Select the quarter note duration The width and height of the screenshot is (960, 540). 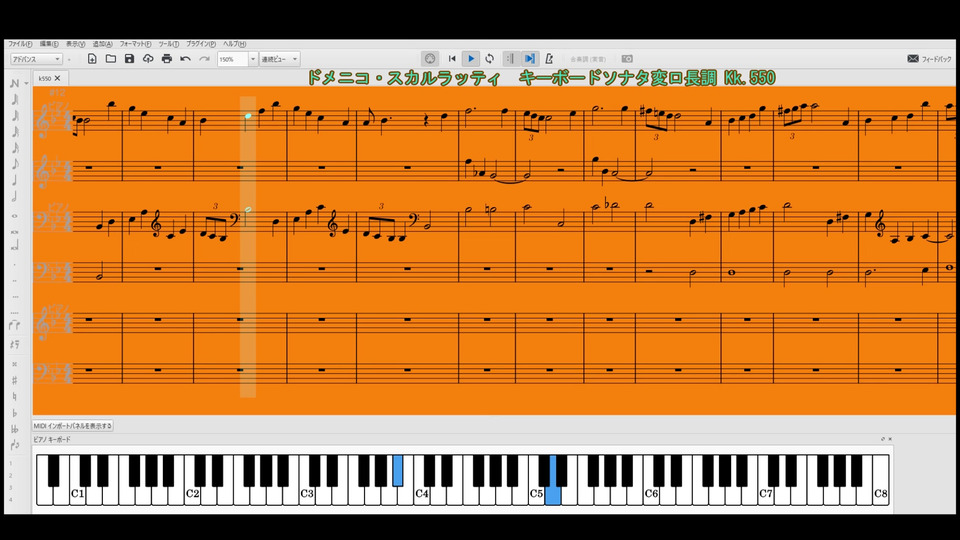[x=15, y=180]
